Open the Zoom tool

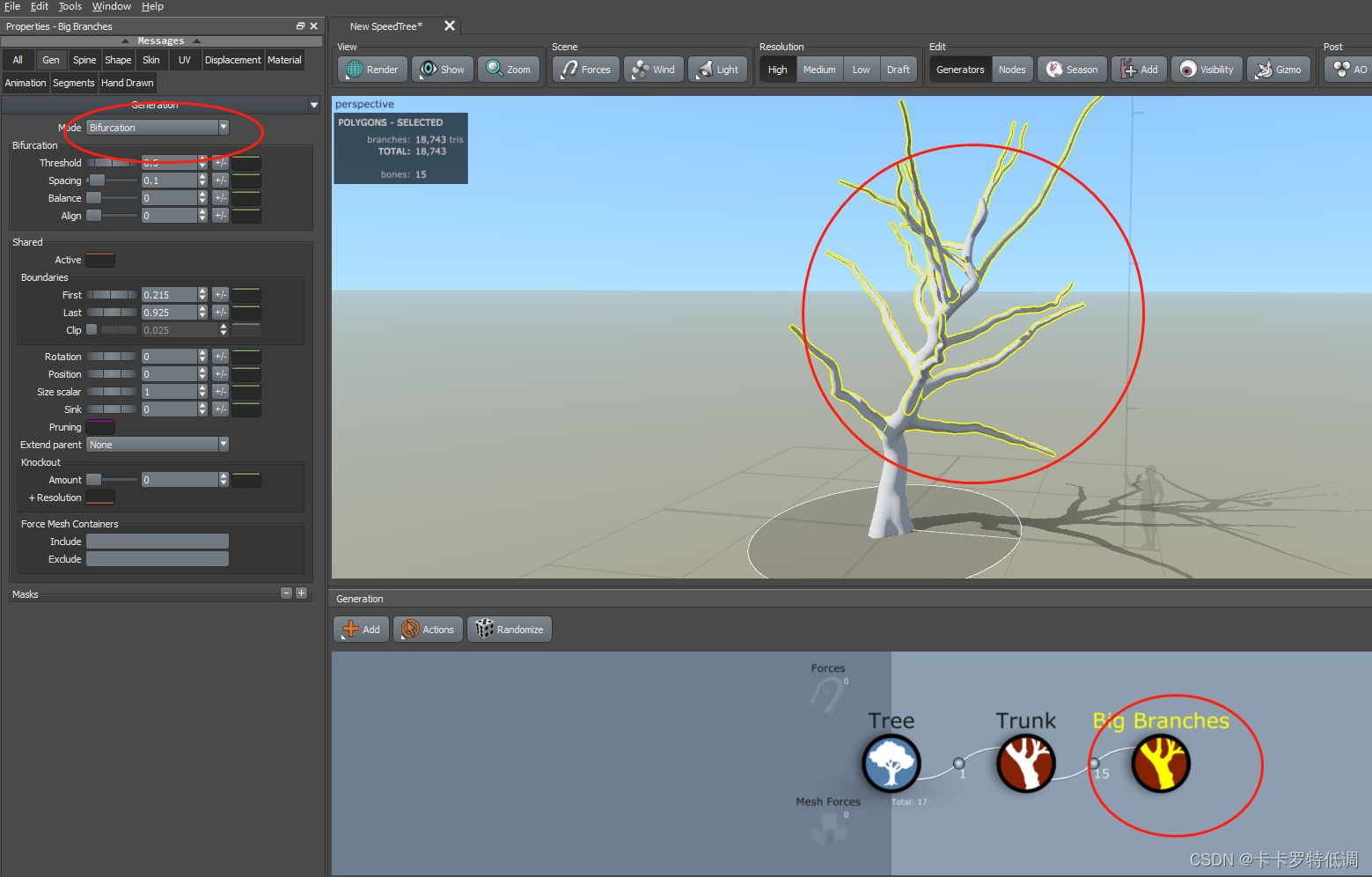(x=509, y=70)
